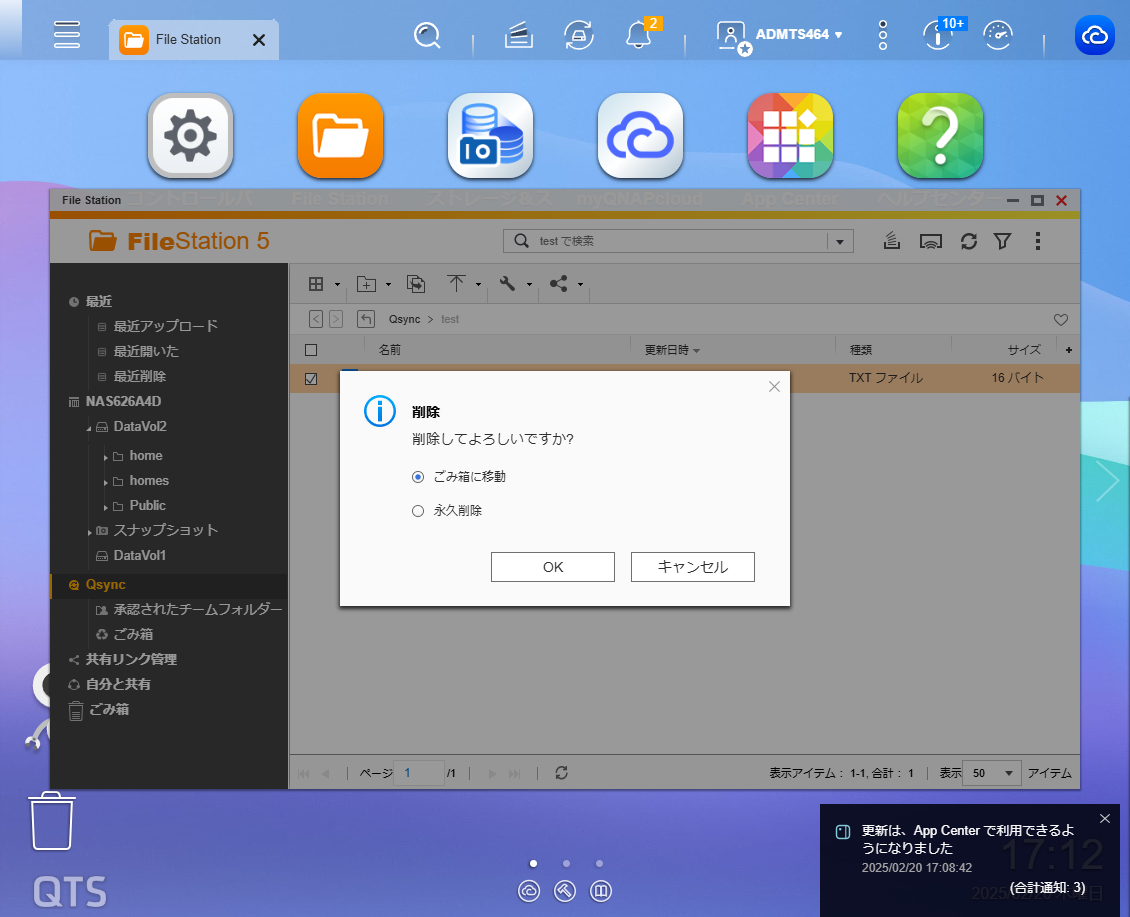Select the move-to-recycle-bin radio option
Viewport: 1130px width, 917px height.
pyautogui.click(x=418, y=477)
